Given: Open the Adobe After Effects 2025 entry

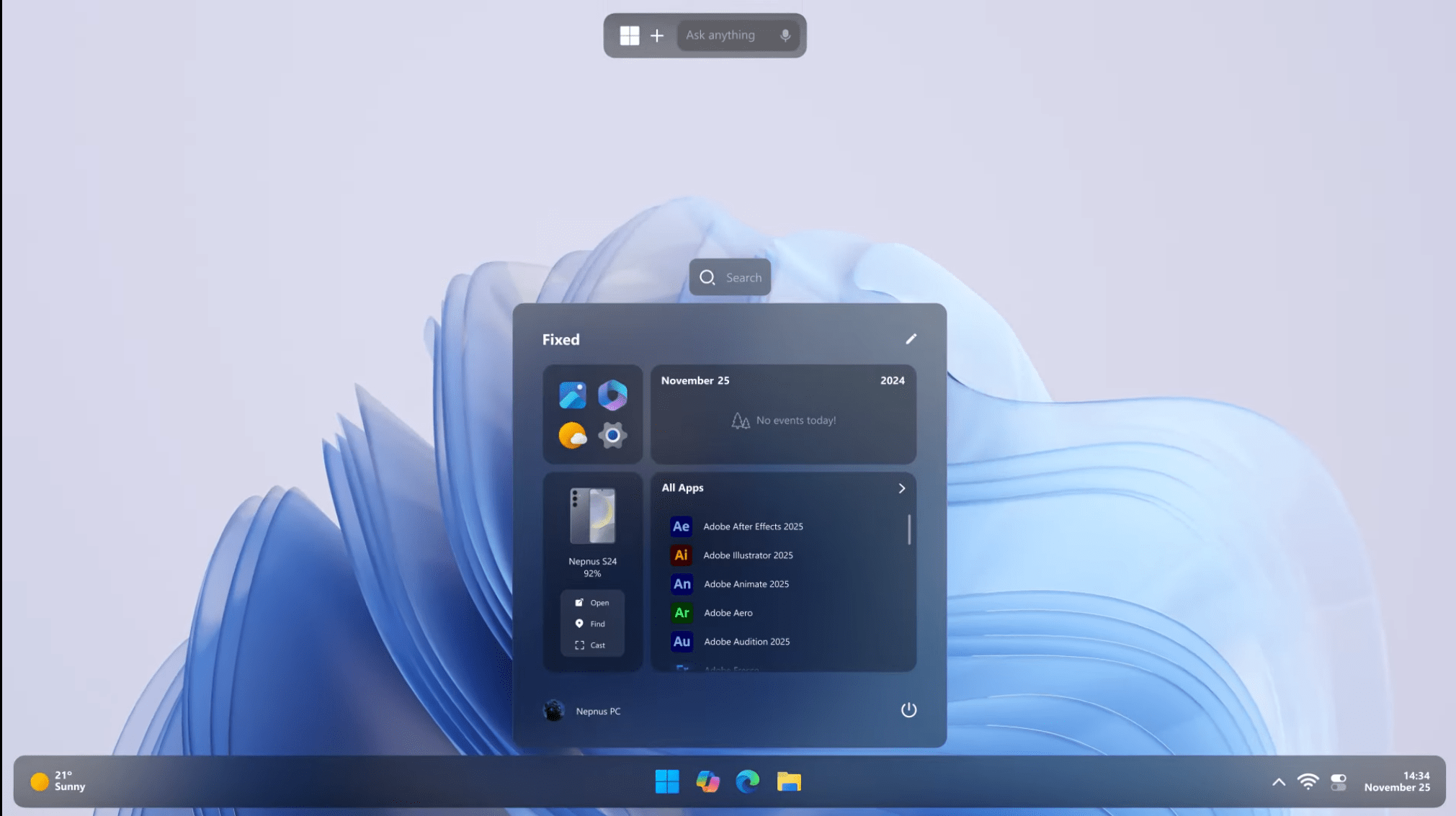Looking at the screenshot, I should 752,526.
